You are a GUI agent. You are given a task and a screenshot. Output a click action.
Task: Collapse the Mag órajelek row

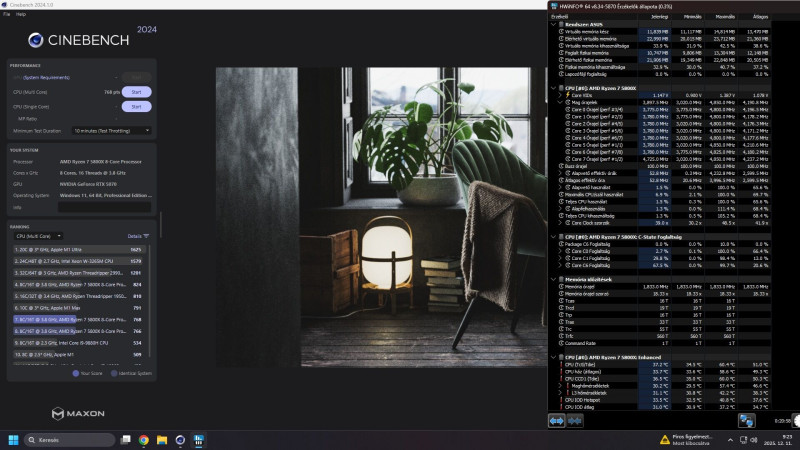point(560,102)
